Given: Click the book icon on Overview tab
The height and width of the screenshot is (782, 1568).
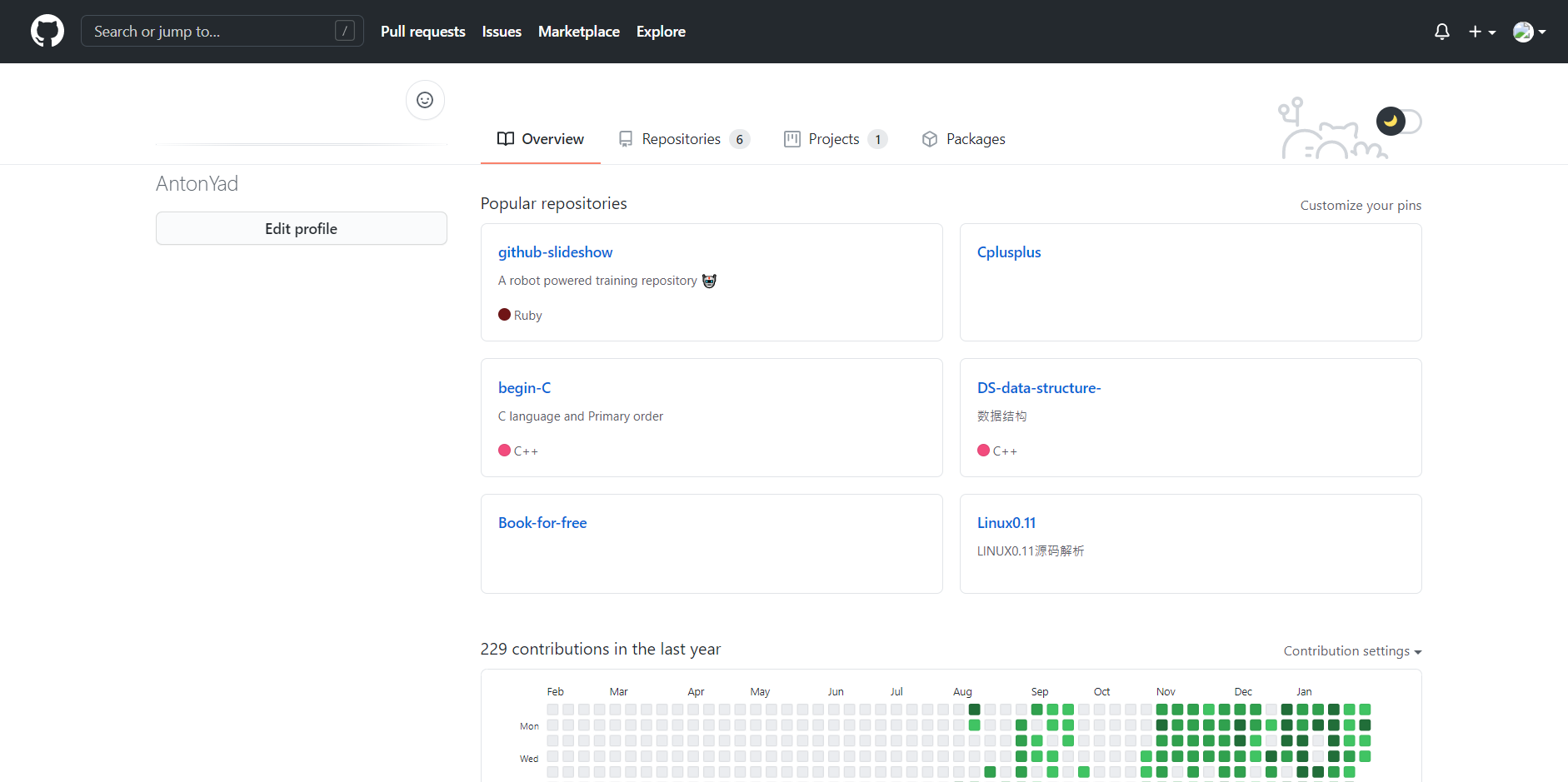Looking at the screenshot, I should 506,139.
